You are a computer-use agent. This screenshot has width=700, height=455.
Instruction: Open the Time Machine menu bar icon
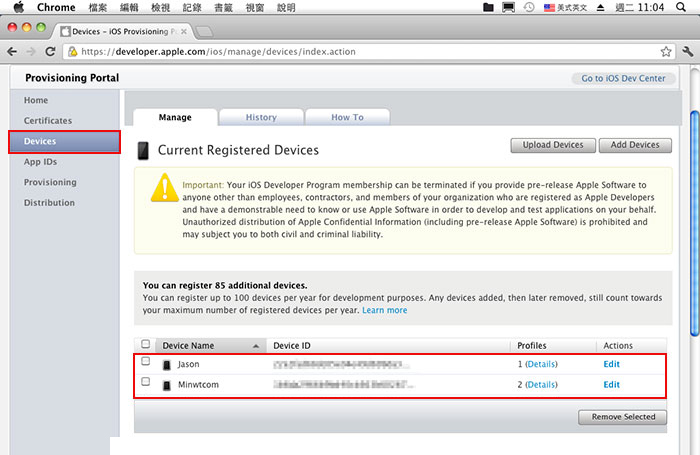(529, 7)
